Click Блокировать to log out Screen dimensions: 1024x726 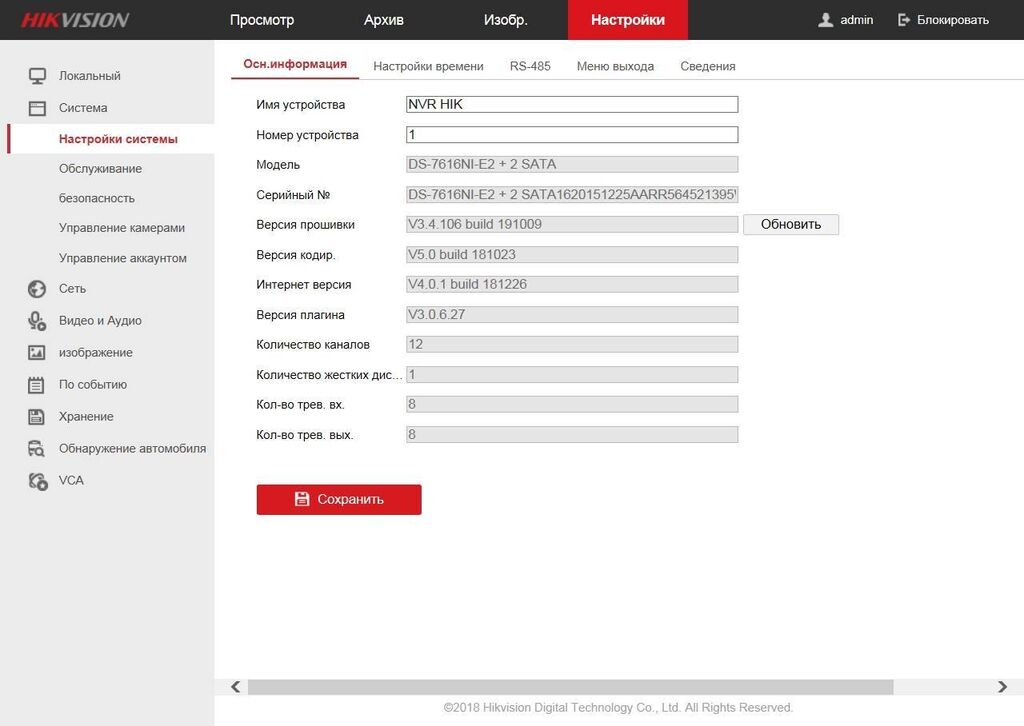pos(943,20)
